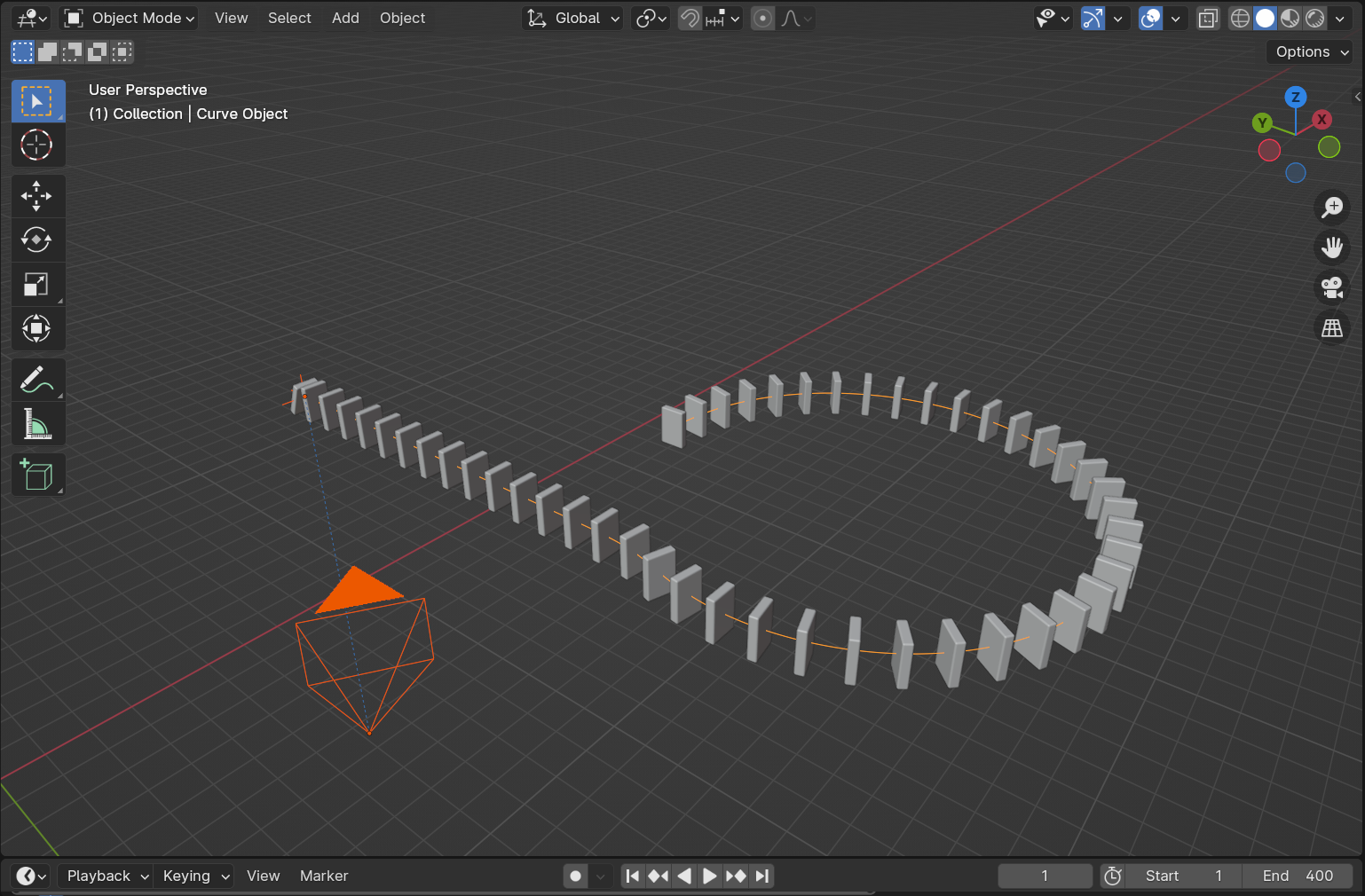1365x896 pixels.
Task: Open the Object menu
Action: pyautogui.click(x=403, y=19)
